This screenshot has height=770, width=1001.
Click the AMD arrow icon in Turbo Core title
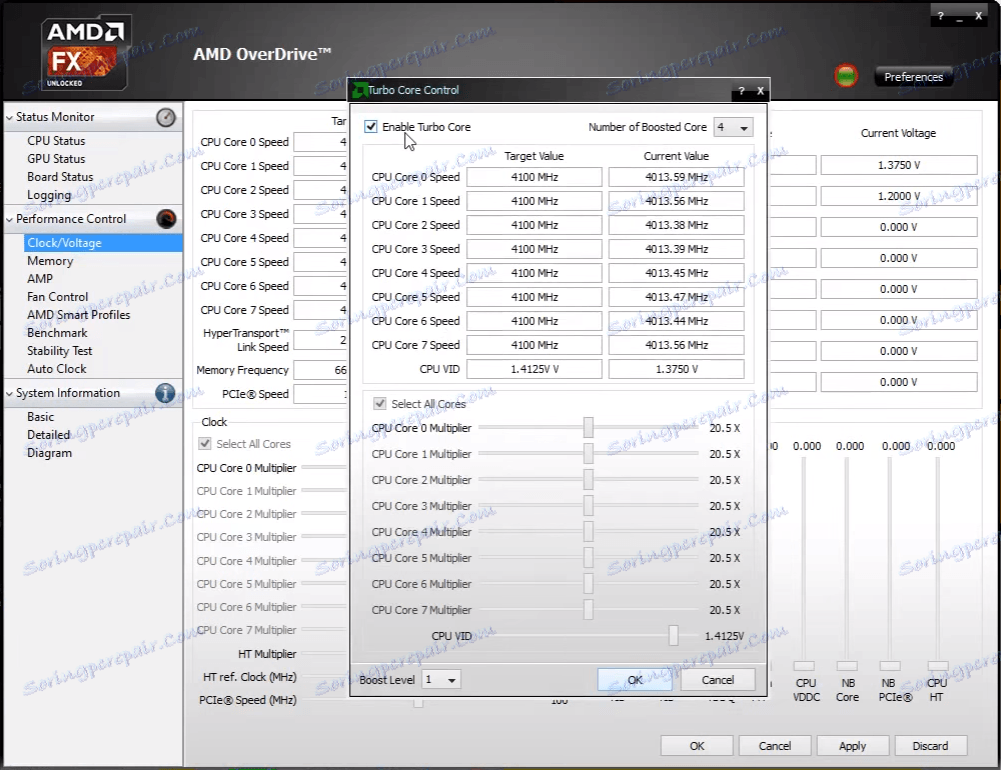click(x=360, y=90)
